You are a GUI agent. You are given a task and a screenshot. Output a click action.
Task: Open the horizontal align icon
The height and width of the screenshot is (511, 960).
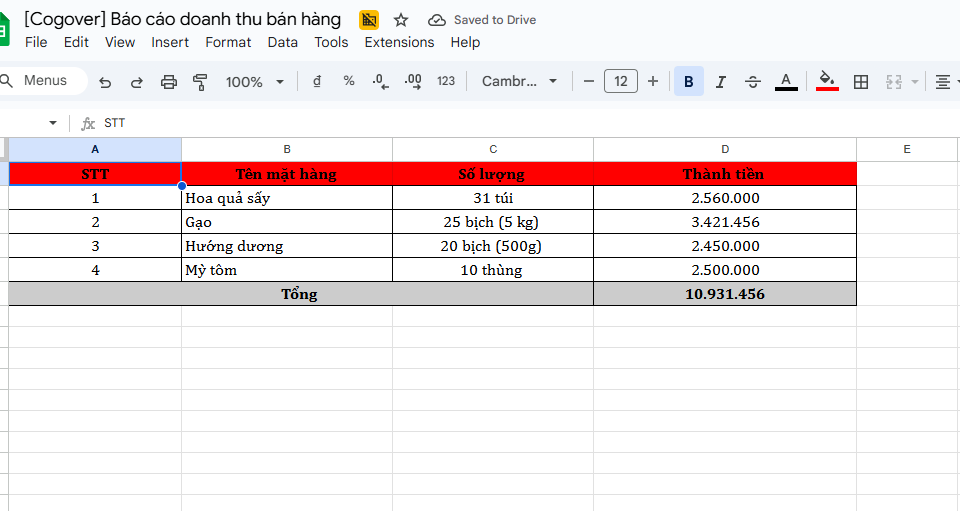pos(943,81)
